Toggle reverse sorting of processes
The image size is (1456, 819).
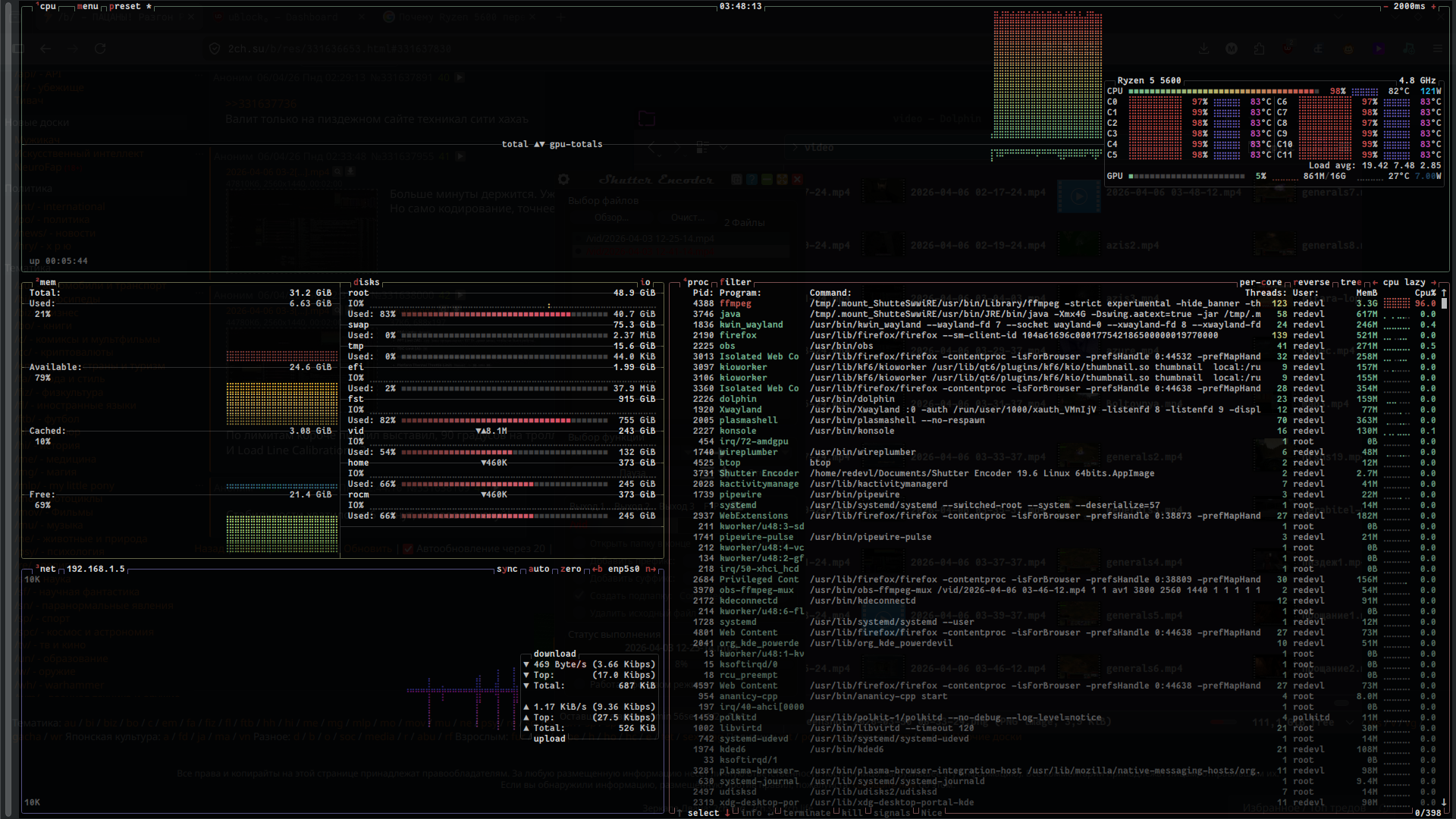(x=1312, y=282)
